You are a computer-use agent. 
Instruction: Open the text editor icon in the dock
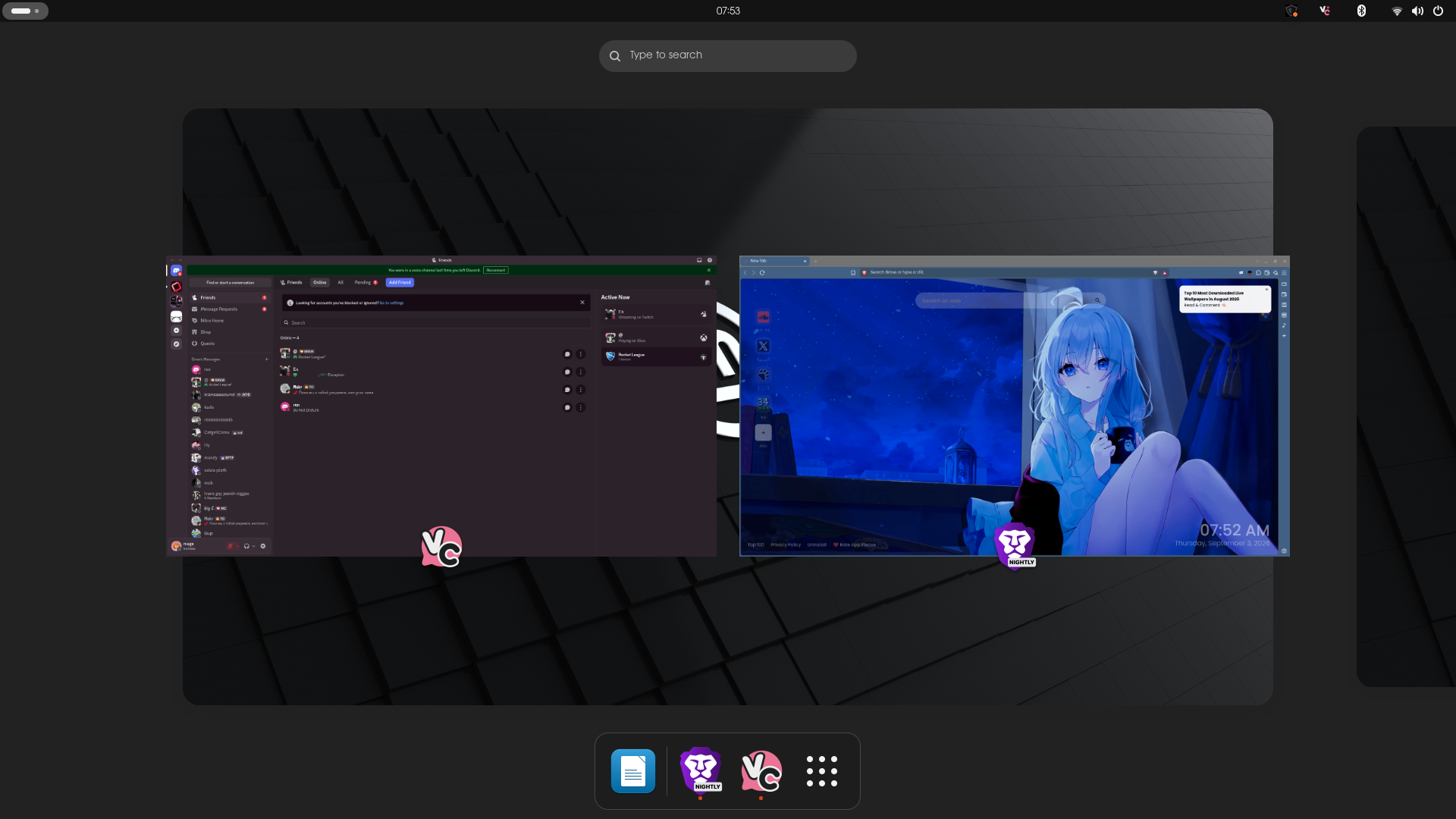coord(633,770)
